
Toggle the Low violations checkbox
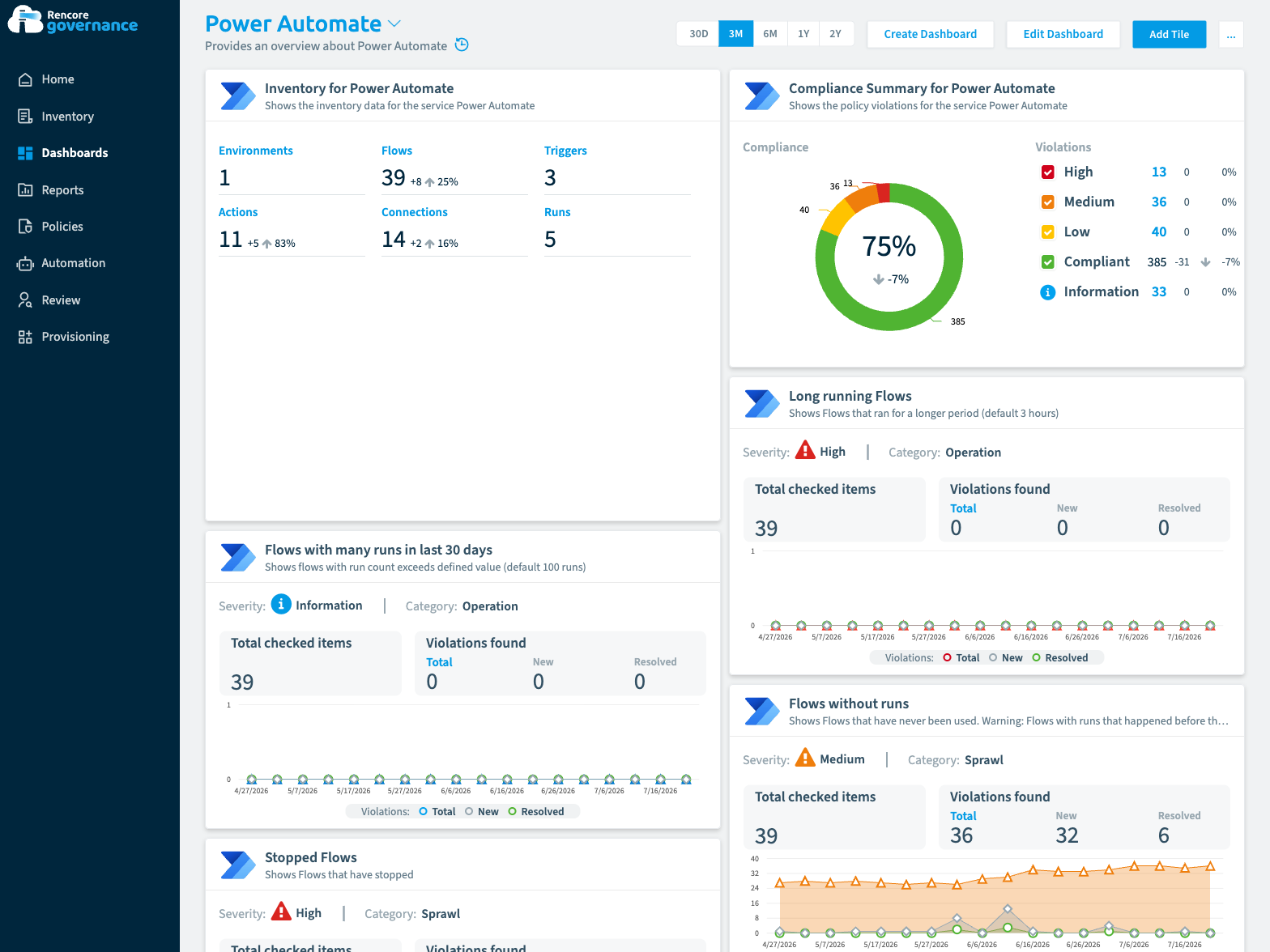click(1047, 232)
